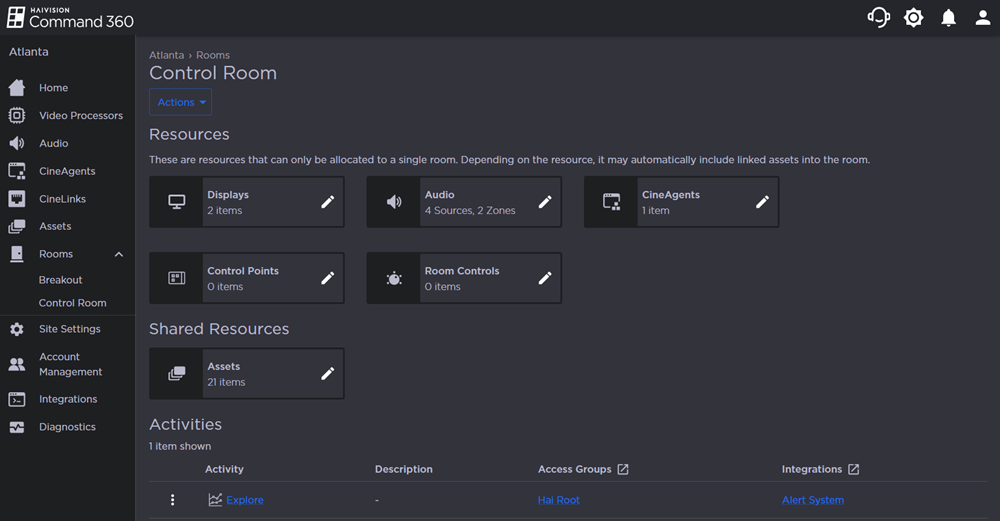Edit Displays resource with pencil icon
1000x521 pixels.
pos(327,202)
